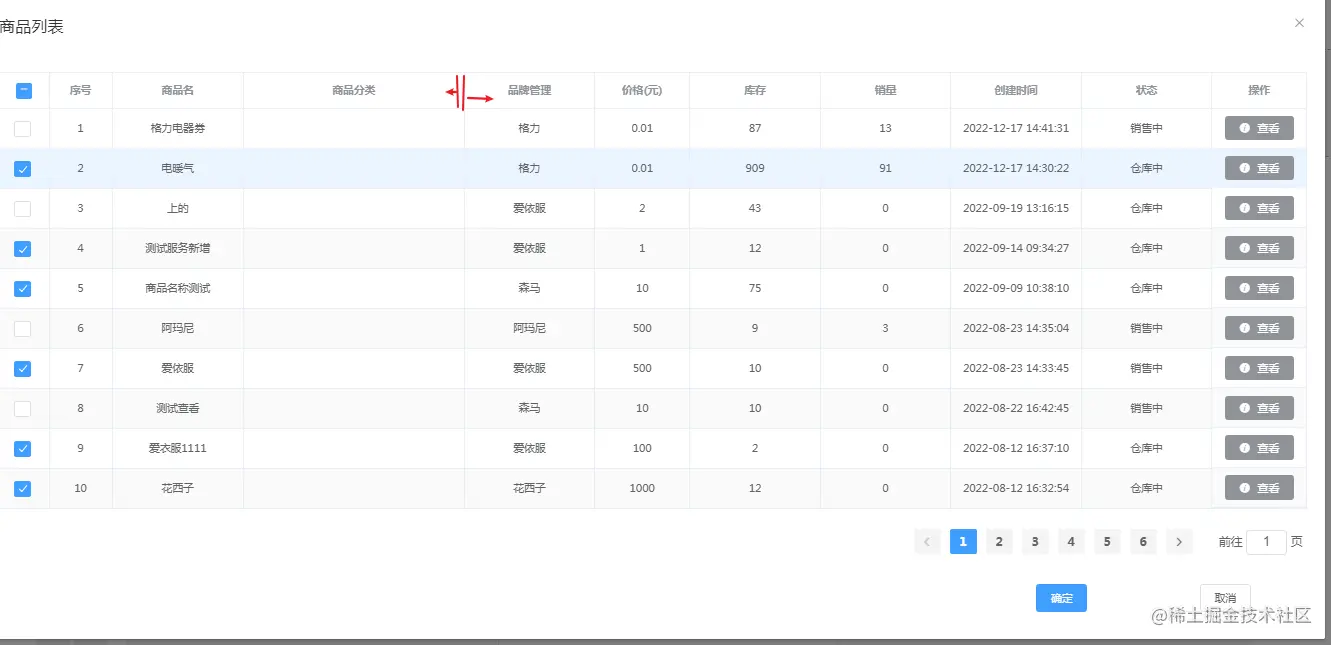This screenshot has width=1331, height=645.
Task: Click the 创建时间 column header
Action: [x=1016, y=90]
